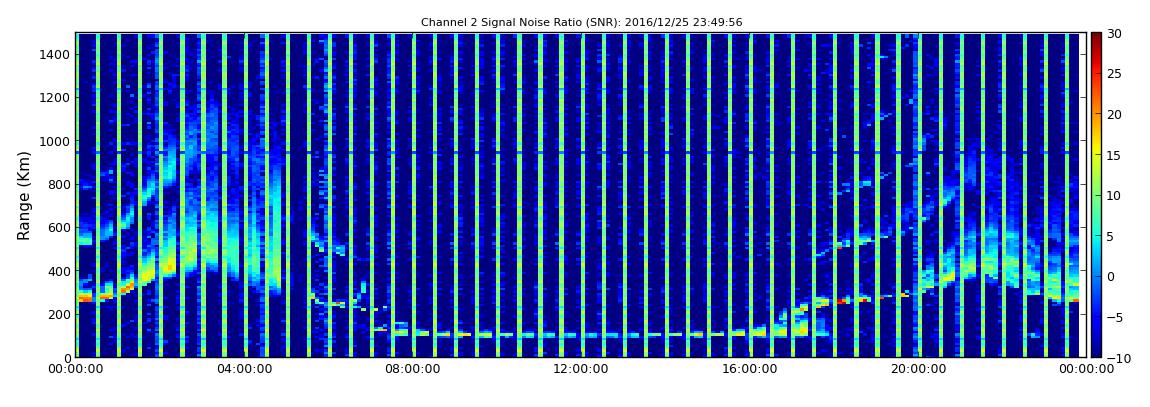Click the colorbar label −10
Screen dimensions: 1150x407
[1117, 358]
